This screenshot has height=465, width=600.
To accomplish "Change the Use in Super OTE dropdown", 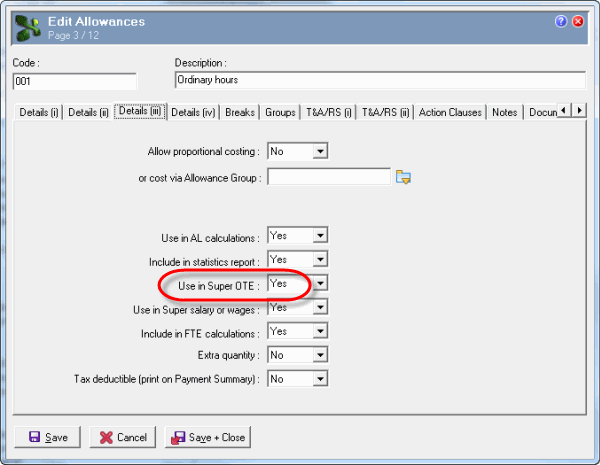I will (x=320, y=284).
